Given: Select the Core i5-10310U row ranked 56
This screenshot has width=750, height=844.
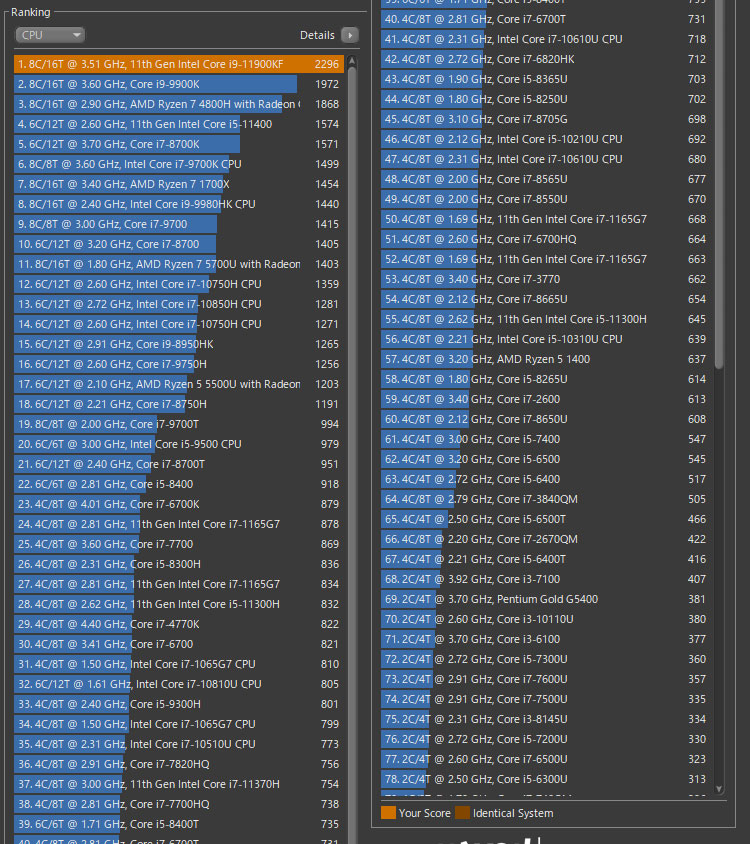Looking at the screenshot, I should click(545, 339).
